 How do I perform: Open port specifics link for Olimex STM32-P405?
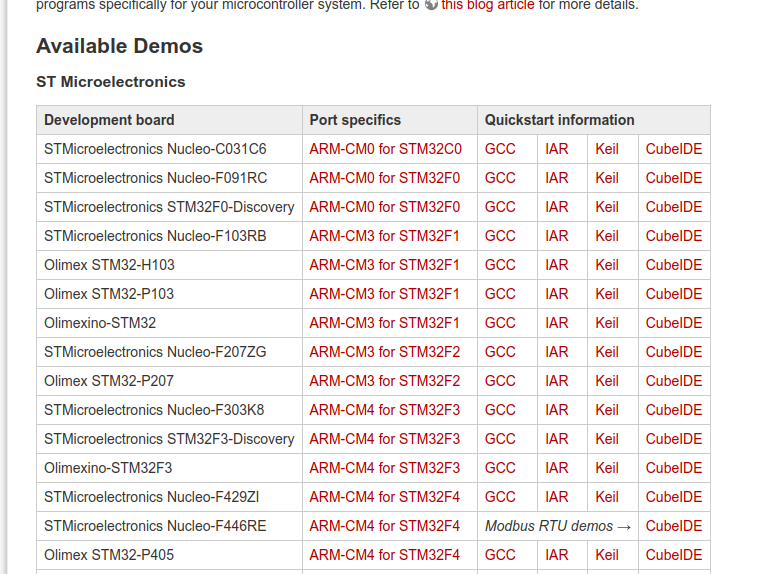385,555
